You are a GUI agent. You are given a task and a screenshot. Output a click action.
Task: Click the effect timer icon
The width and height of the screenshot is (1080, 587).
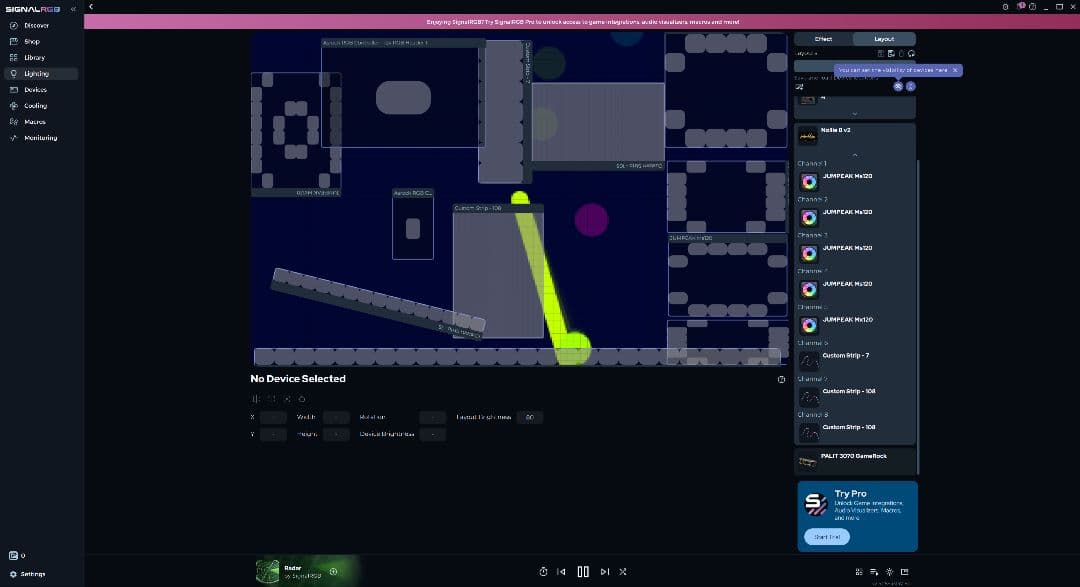click(543, 572)
